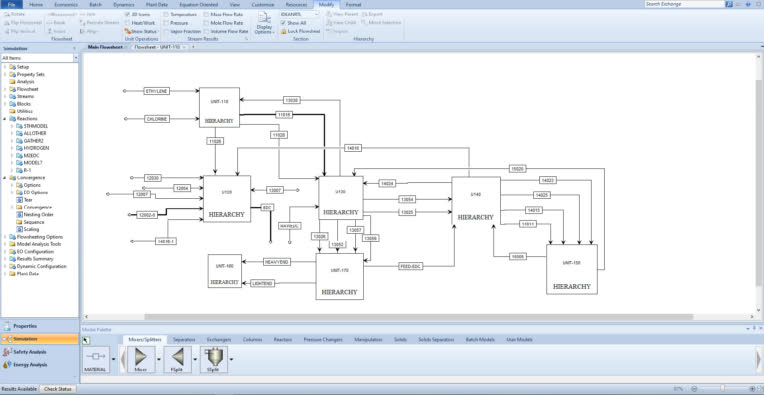This screenshot has height=395, width=764.
Task: Click the flowsheet horizontal scrollbar
Action: 418,317
